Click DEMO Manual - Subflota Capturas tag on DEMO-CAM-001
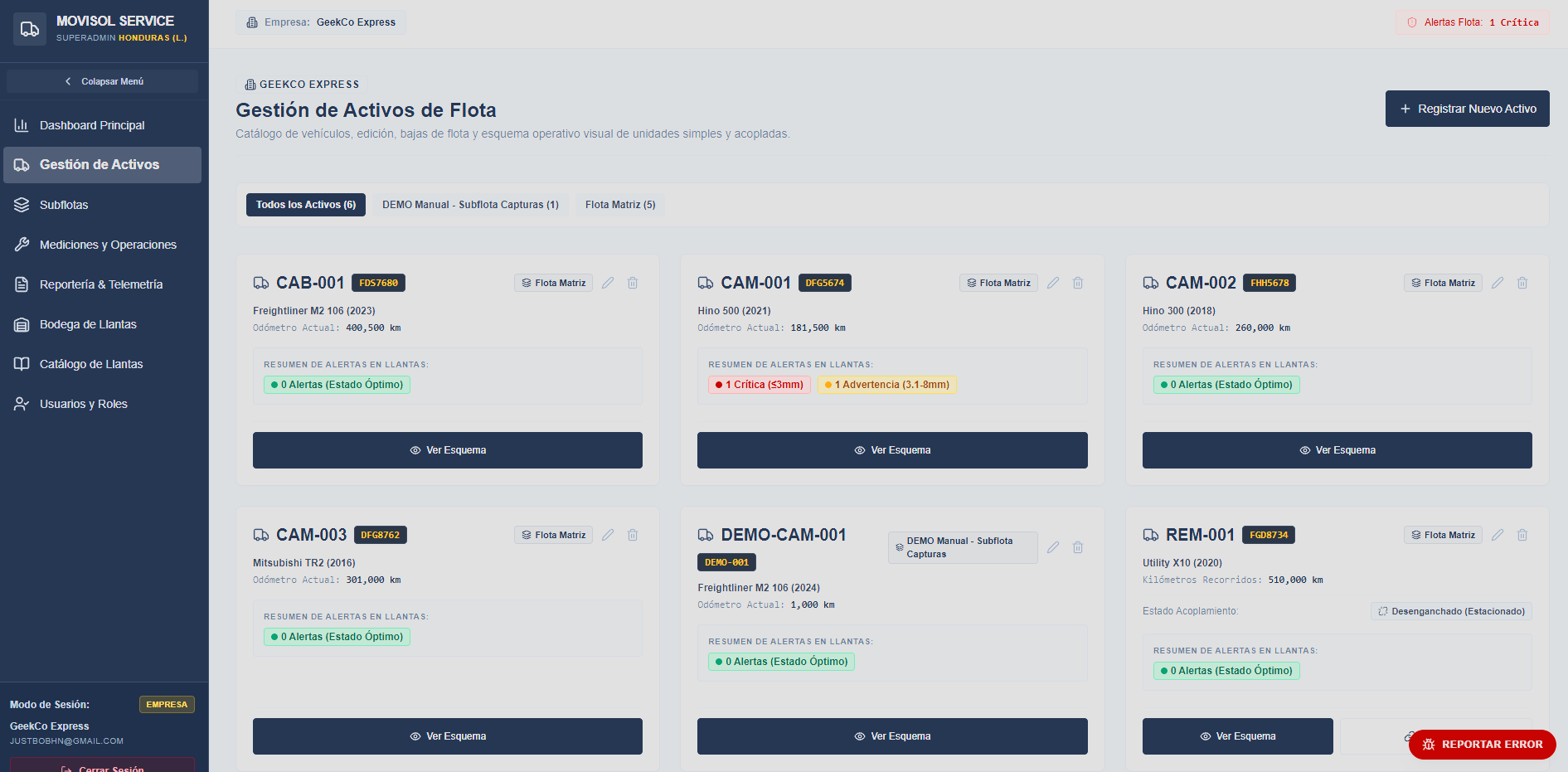Viewport: 1568px width, 772px height. pos(963,547)
